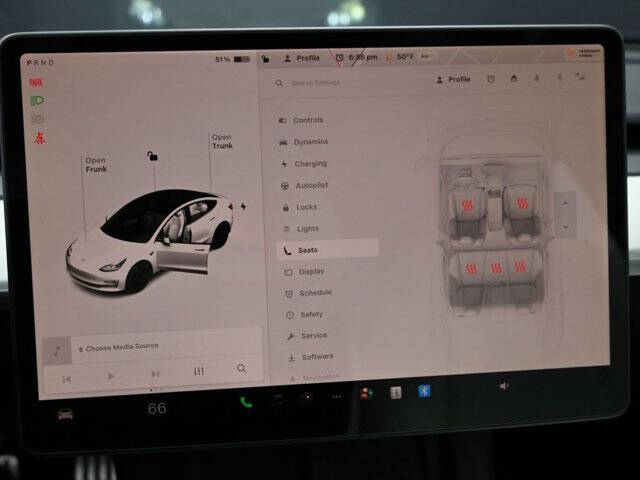Screen dimensions: 640x480
Task: Tap the lock icon in status bar
Action: (265, 59)
